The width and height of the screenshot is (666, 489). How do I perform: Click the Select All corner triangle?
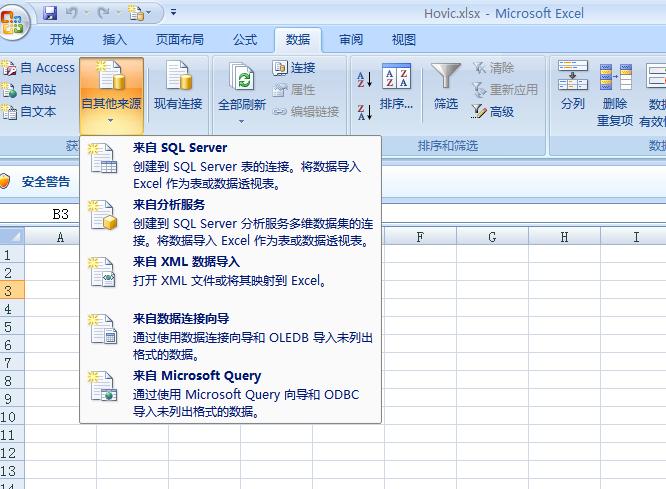pos(12,236)
